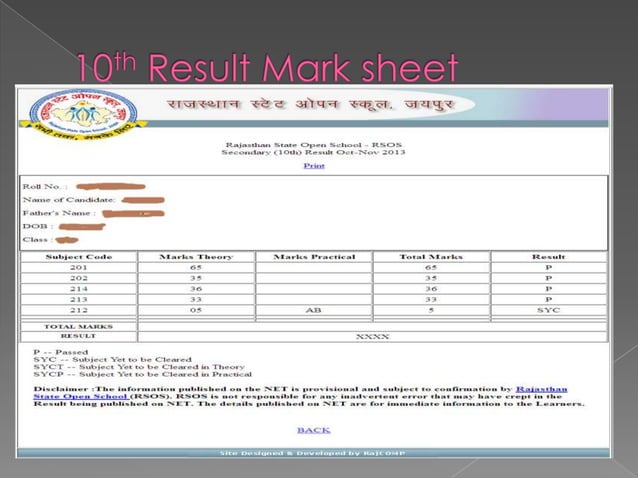The height and width of the screenshot is (478, 638).
Task: Click 'Secondary (10th) Result Oct-Nov 2013' heading
Action: pos(313,152)
